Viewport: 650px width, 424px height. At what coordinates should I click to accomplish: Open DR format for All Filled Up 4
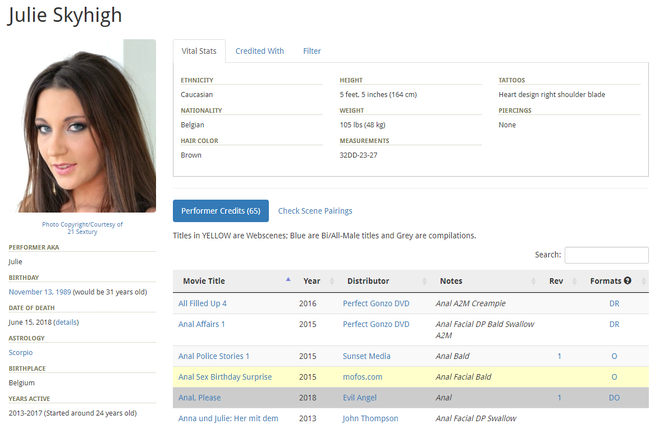(614, 303)
